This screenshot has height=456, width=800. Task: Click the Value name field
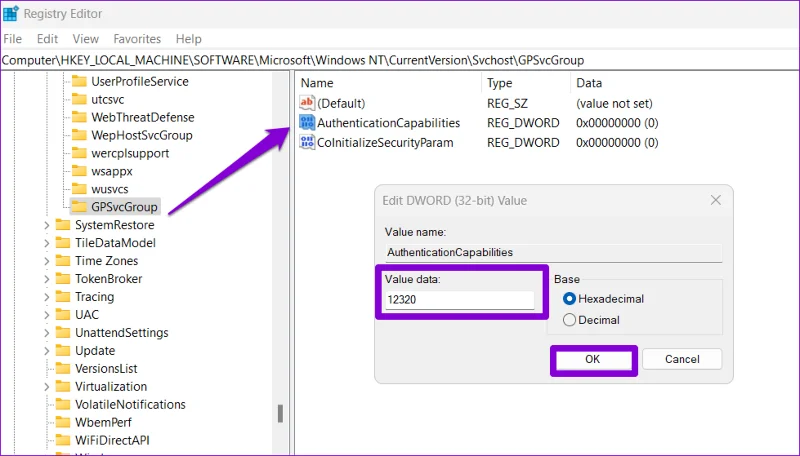pyautogui.click(x=554, y=252)
